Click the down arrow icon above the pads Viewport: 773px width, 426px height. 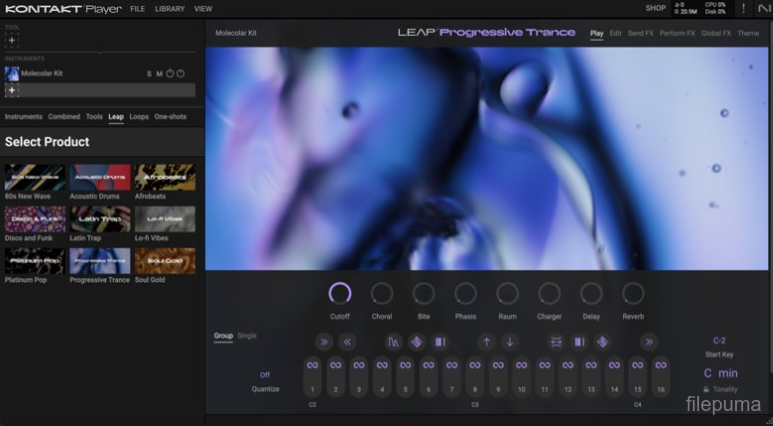pos(510,342)
